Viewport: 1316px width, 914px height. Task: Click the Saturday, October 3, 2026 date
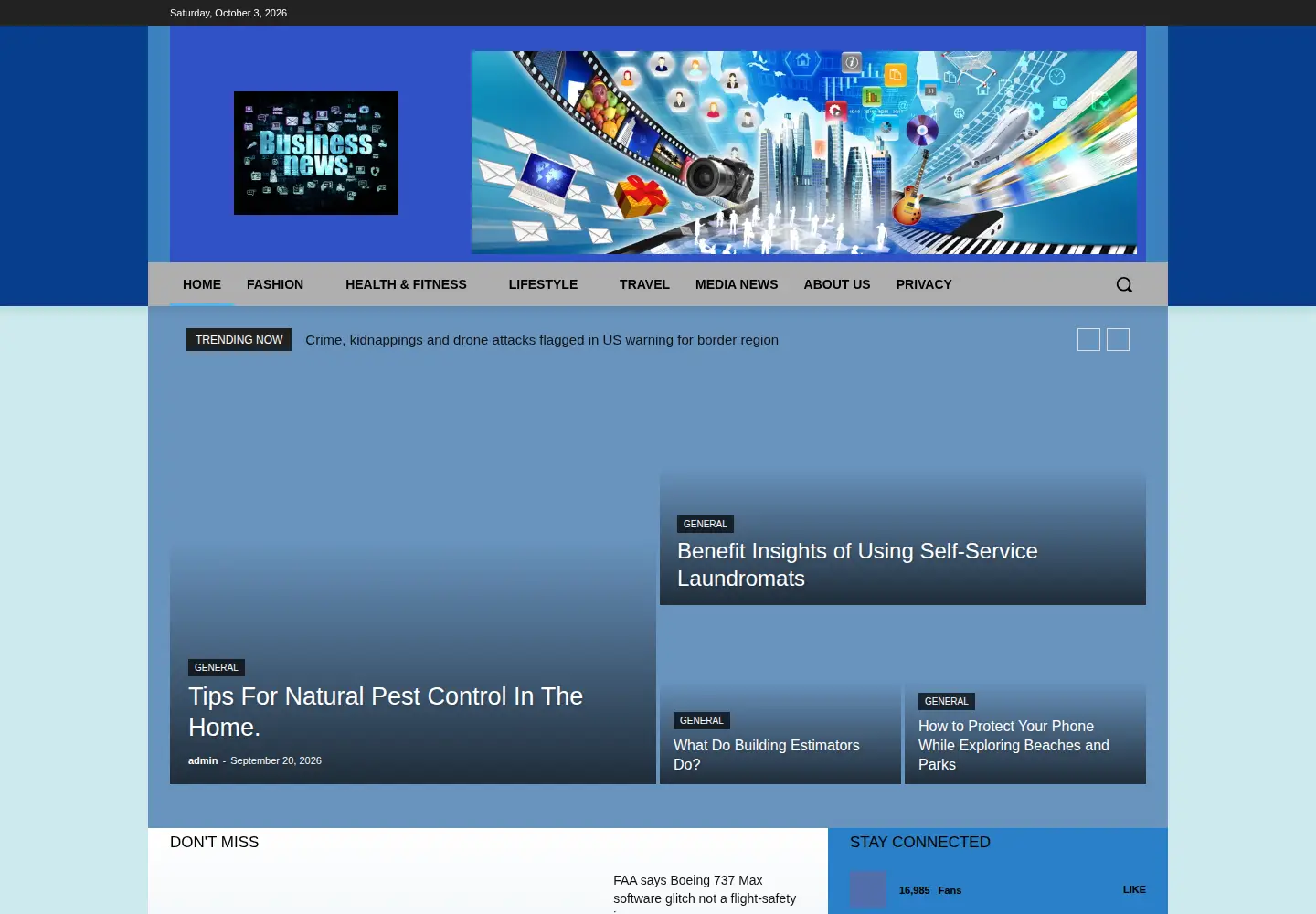228,13
